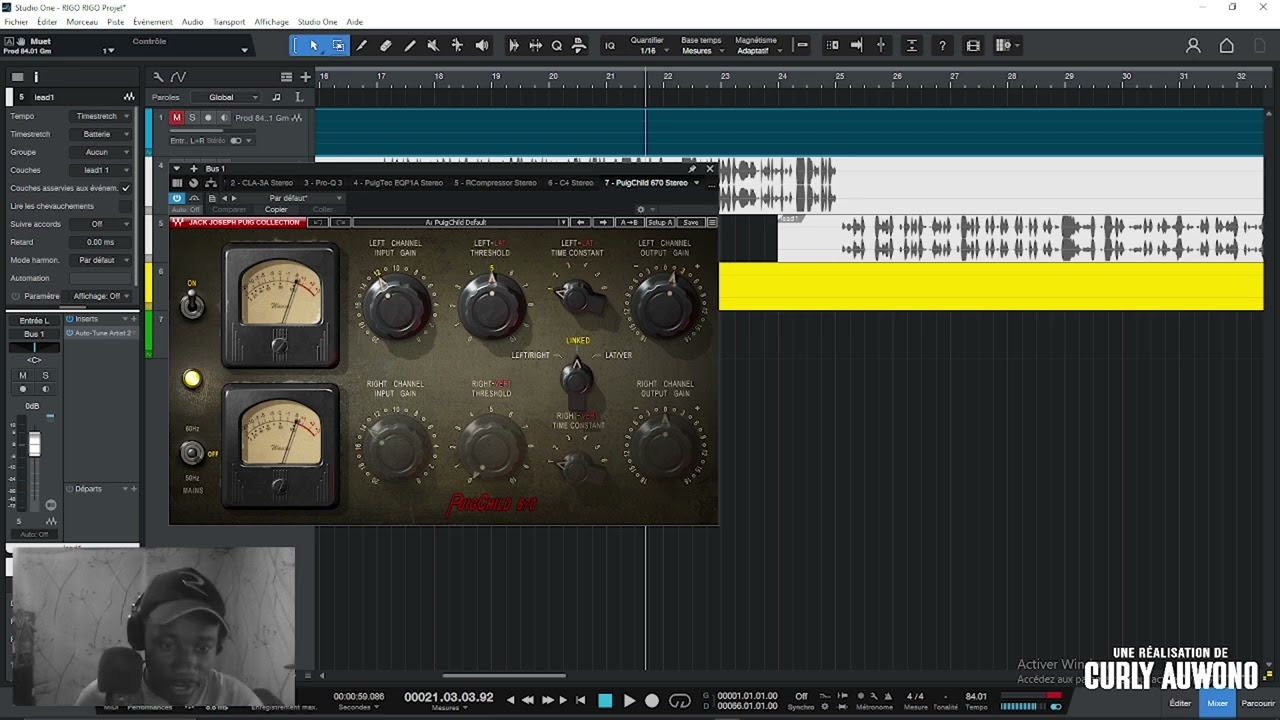Adjust the Left Channel Input Gain knob
This screenshot has height=720, width=1280.
tap(397, 308)
